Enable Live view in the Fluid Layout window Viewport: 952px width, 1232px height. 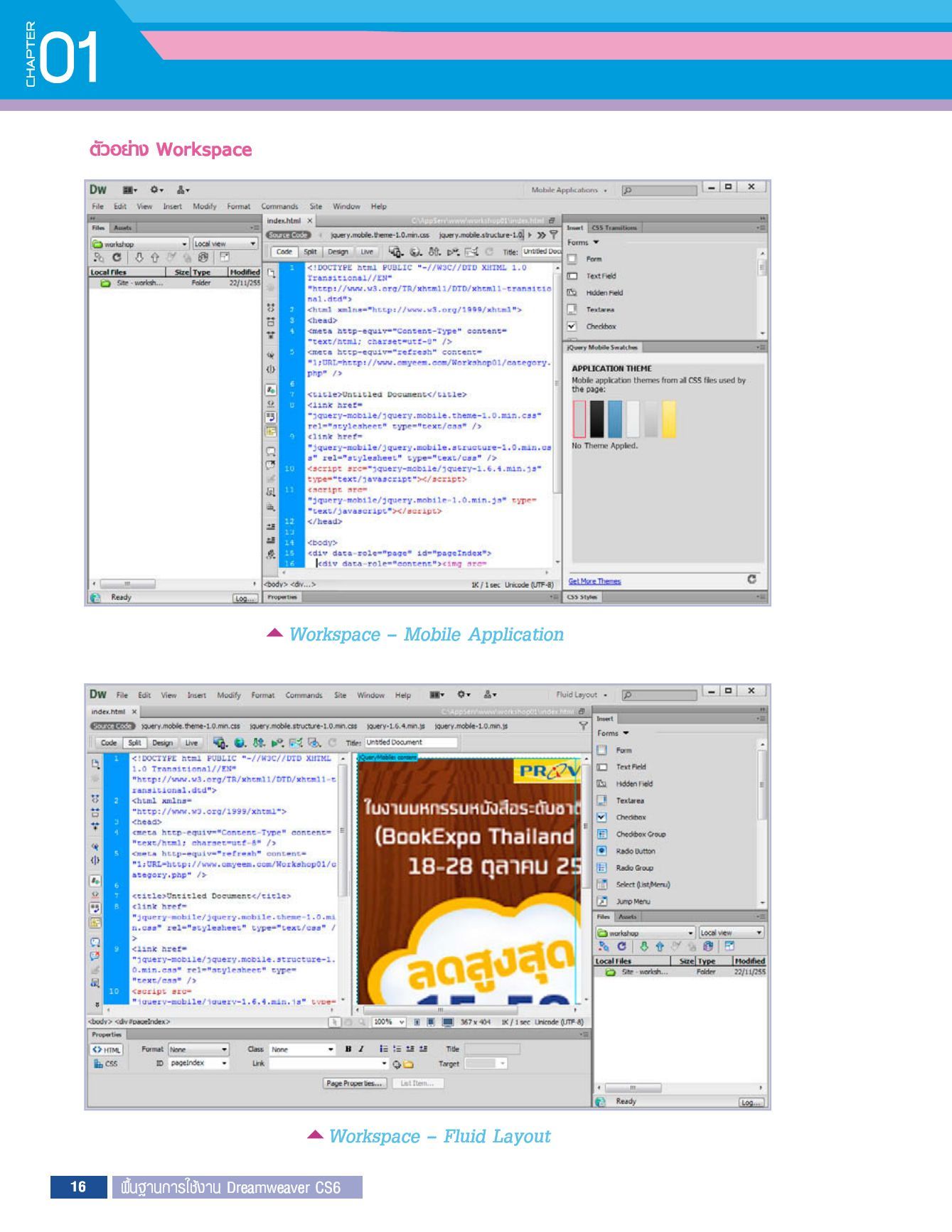191,743
